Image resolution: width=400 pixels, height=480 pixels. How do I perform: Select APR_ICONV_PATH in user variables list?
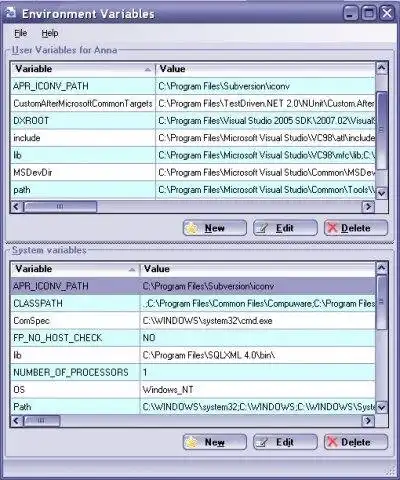pyautogui.click(x=193, y=86)
